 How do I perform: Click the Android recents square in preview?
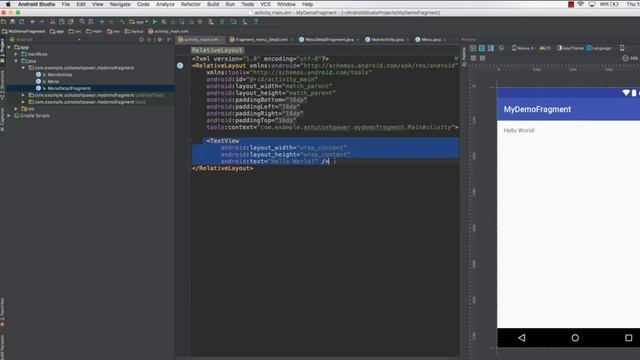click(x=629, y=338)
